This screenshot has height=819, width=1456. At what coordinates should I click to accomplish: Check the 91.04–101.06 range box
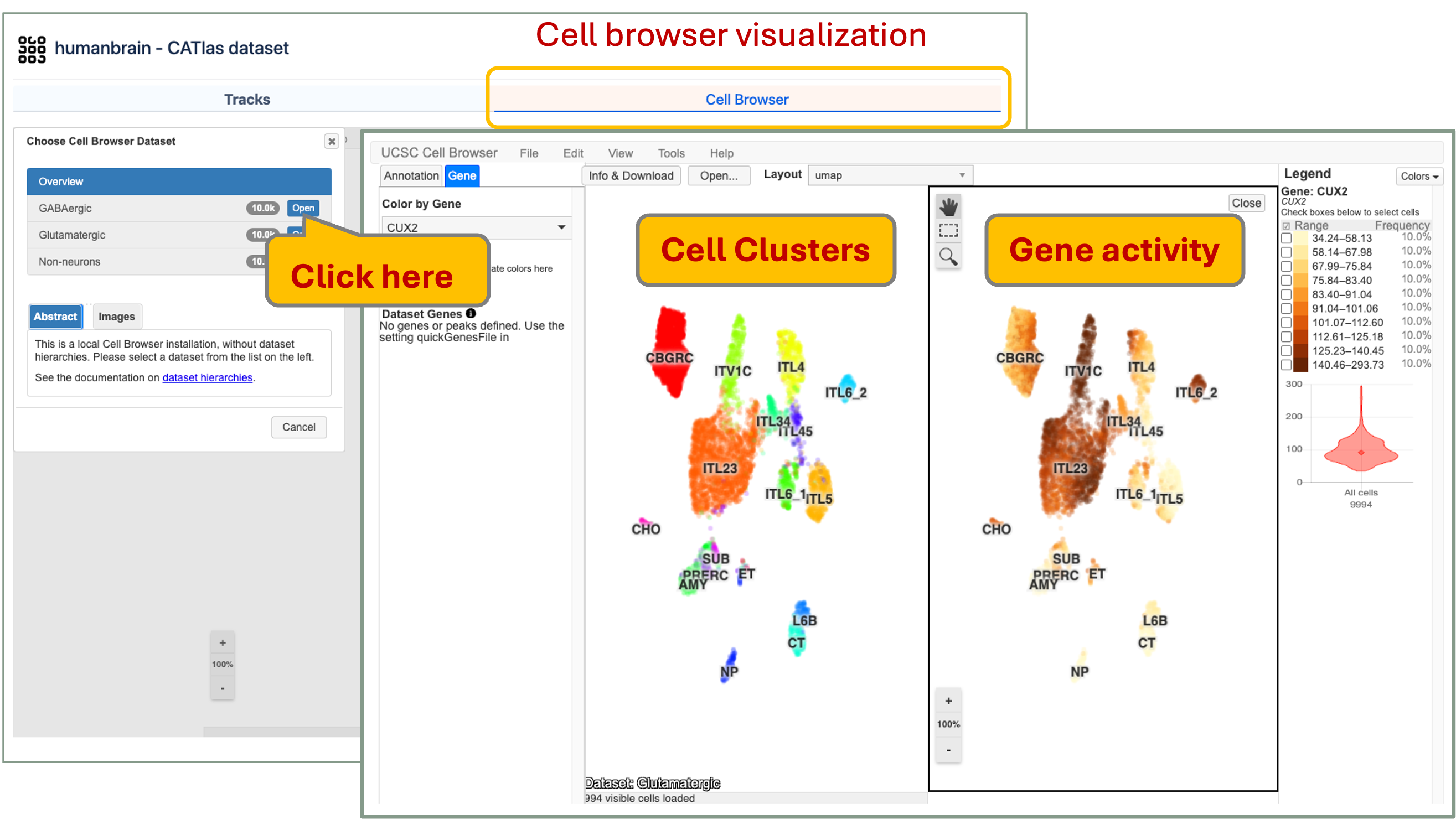(1286, 309)
